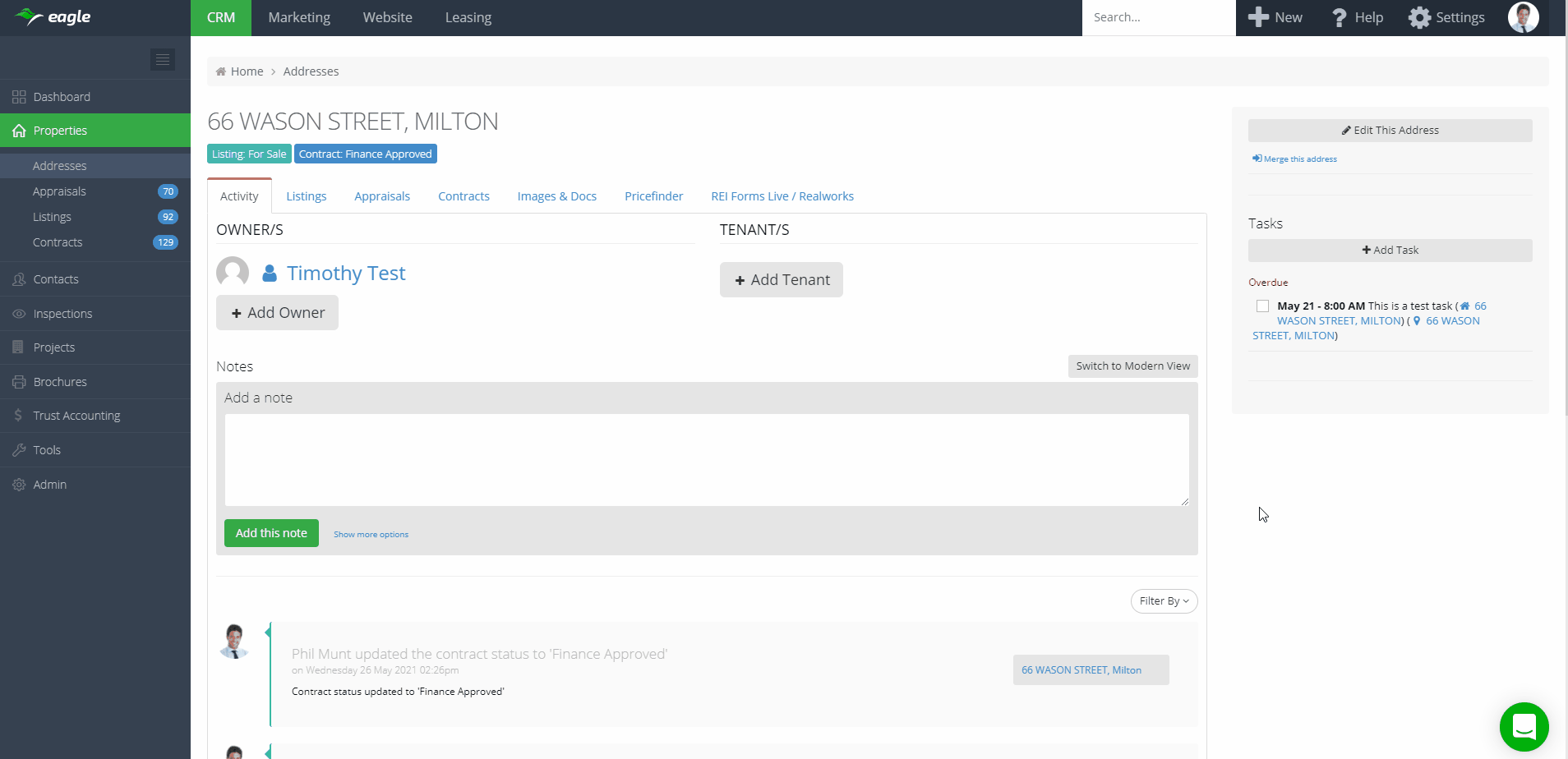Check the overdue test task checkbox
Image resolution: width=1568 pixels, height=759 pixels.
point(1262,306)
